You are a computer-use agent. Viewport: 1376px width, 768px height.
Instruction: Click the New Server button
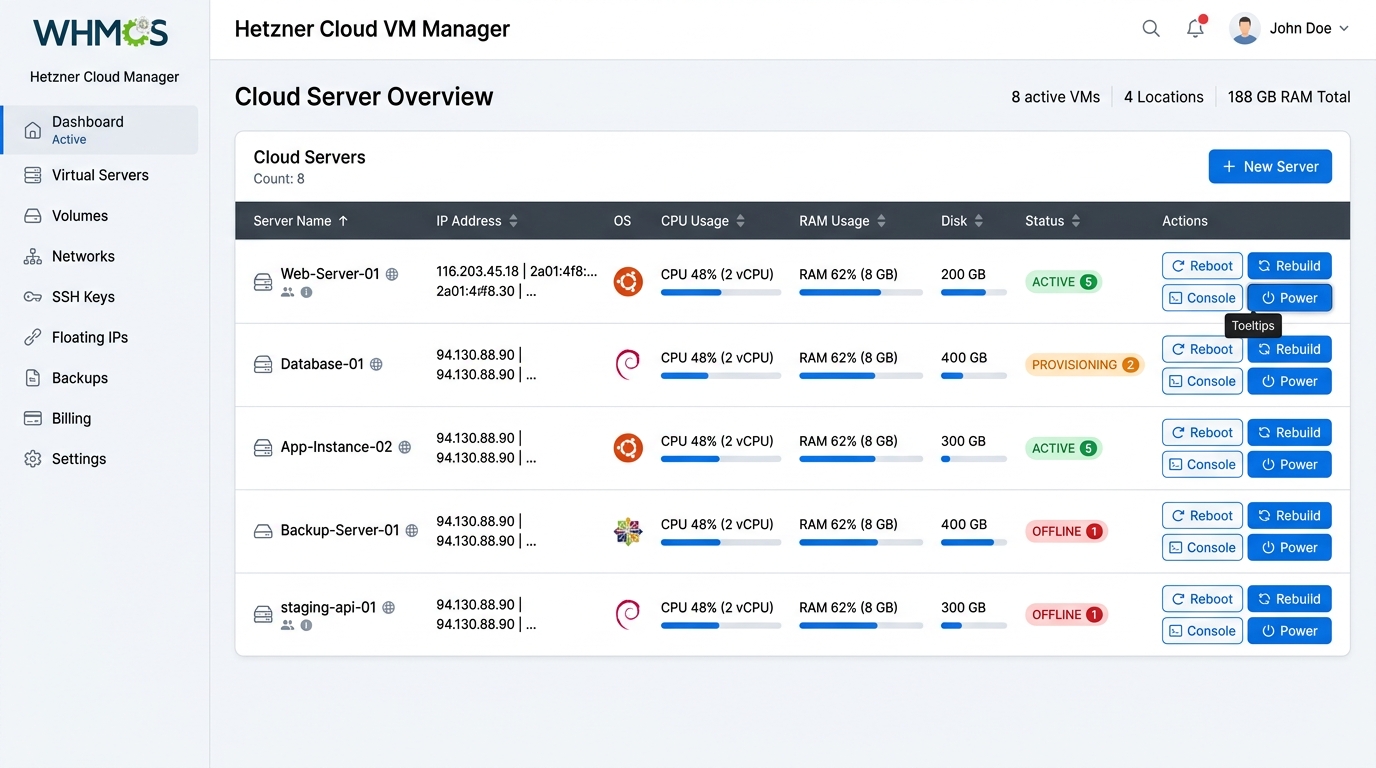point(1270,167)
